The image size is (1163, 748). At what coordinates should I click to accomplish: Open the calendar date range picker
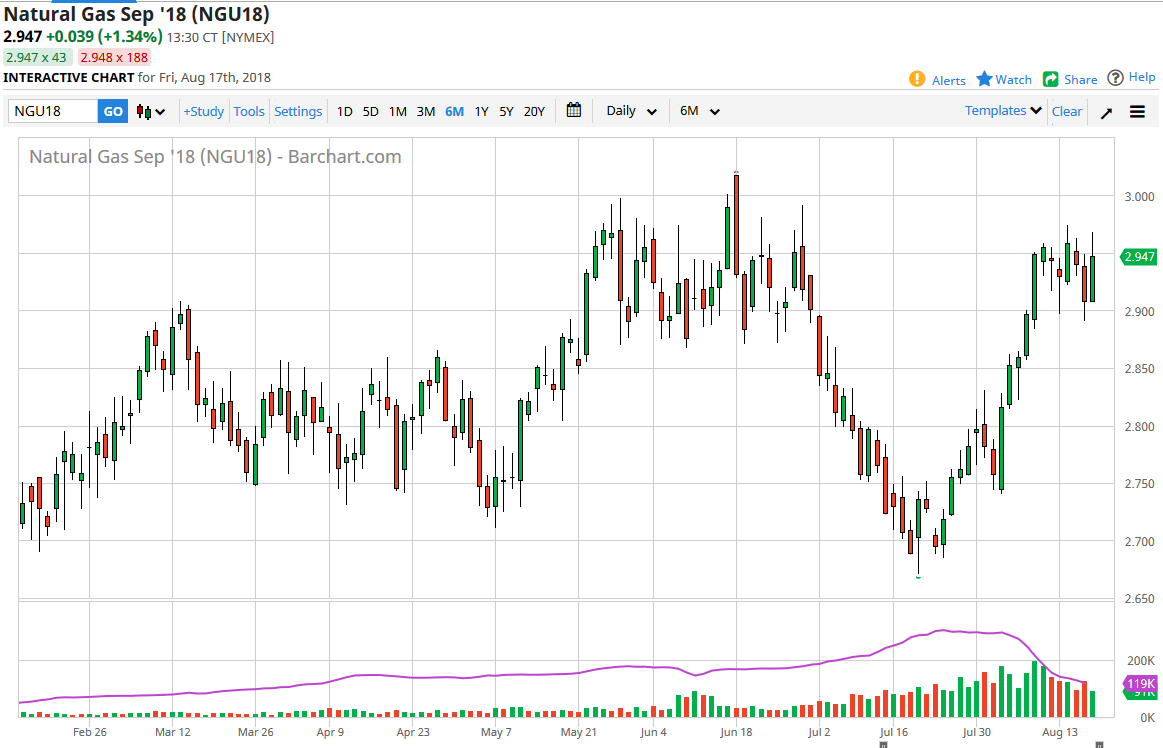click(573, 110)
